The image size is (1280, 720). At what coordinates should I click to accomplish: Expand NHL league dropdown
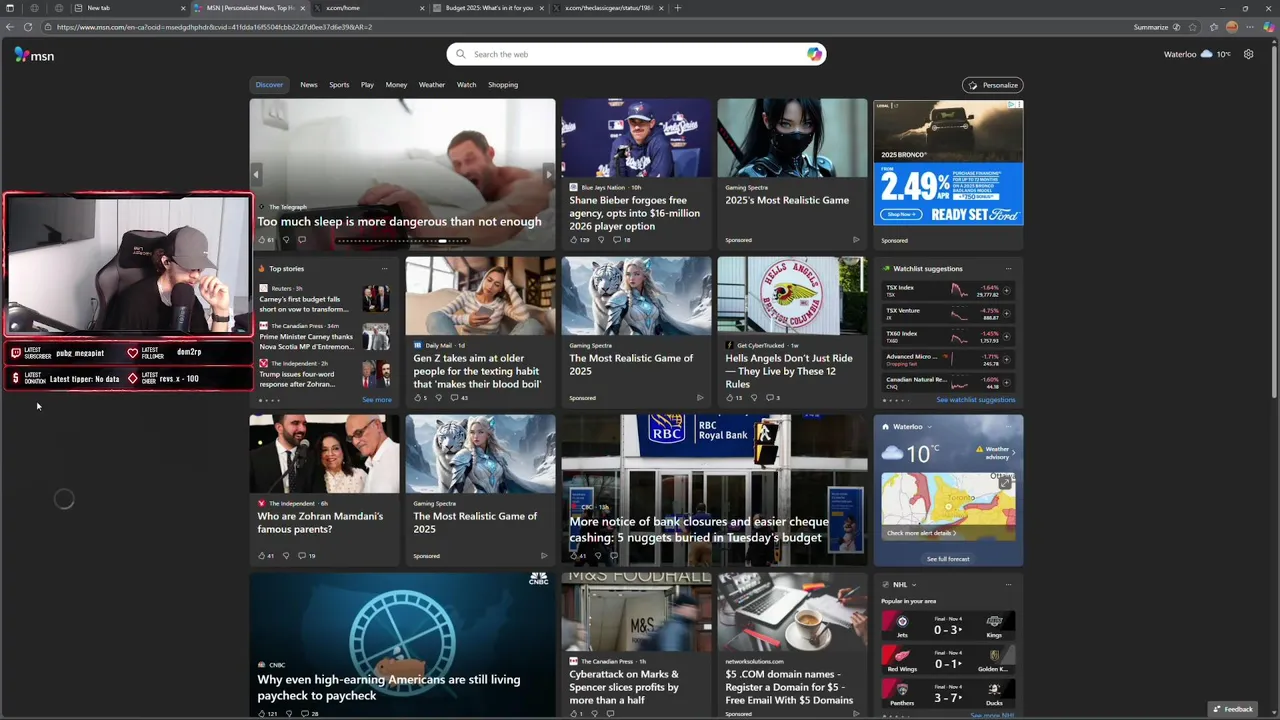(914, 585)
